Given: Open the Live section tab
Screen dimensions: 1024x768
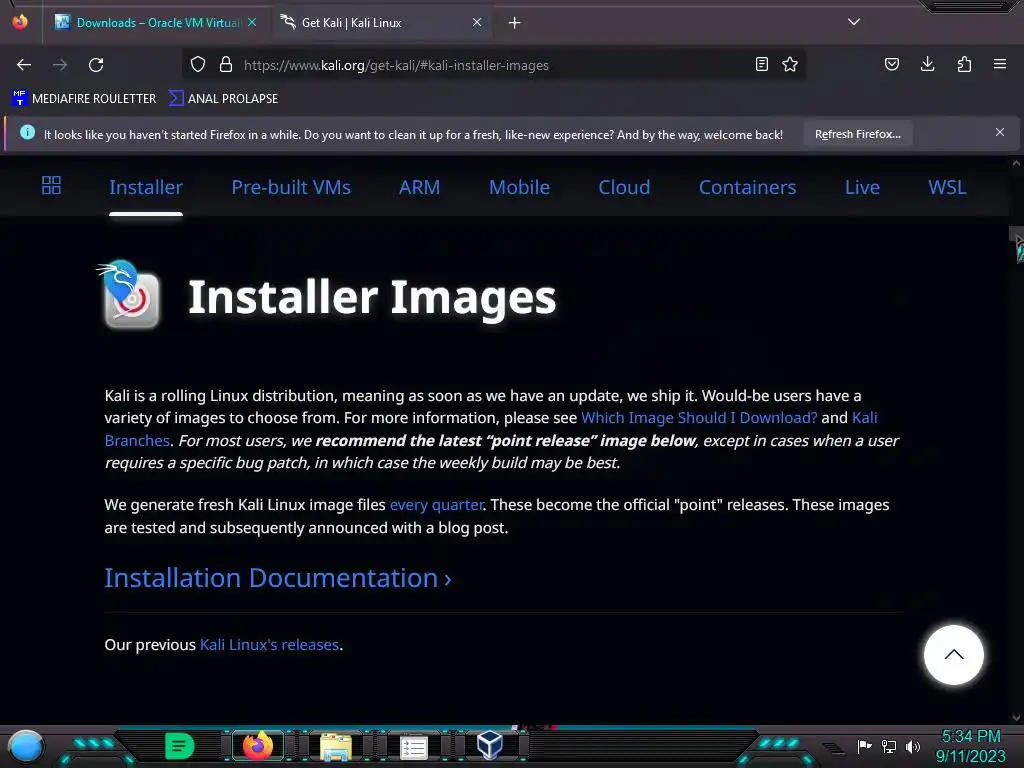Looking at the screenshot, I should [862, 187].
